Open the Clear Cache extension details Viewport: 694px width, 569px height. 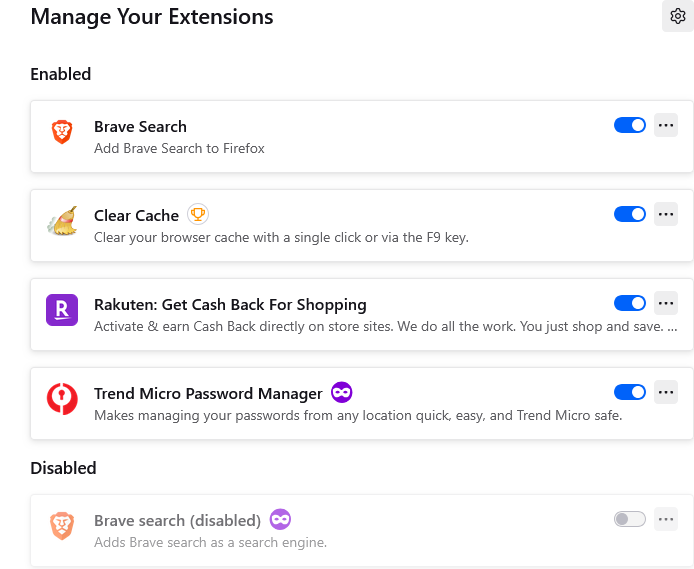[136, 215]
